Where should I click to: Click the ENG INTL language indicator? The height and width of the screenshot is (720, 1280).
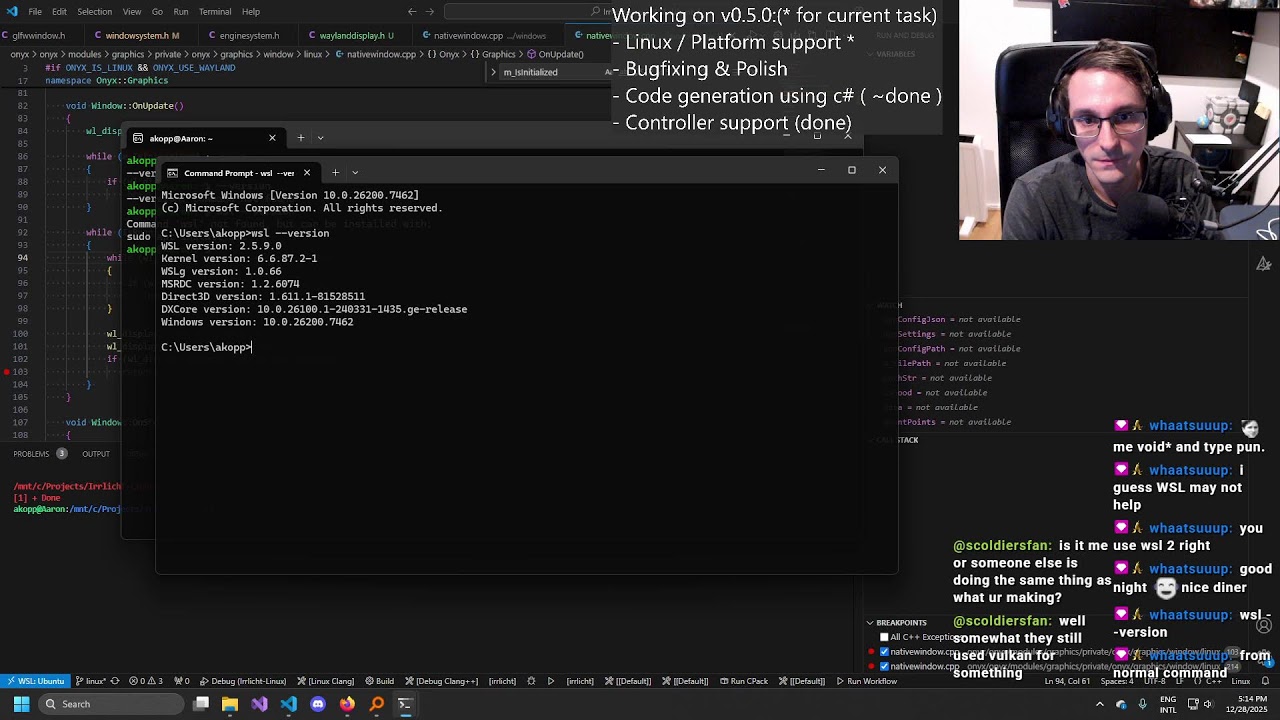click(1168, 704)
